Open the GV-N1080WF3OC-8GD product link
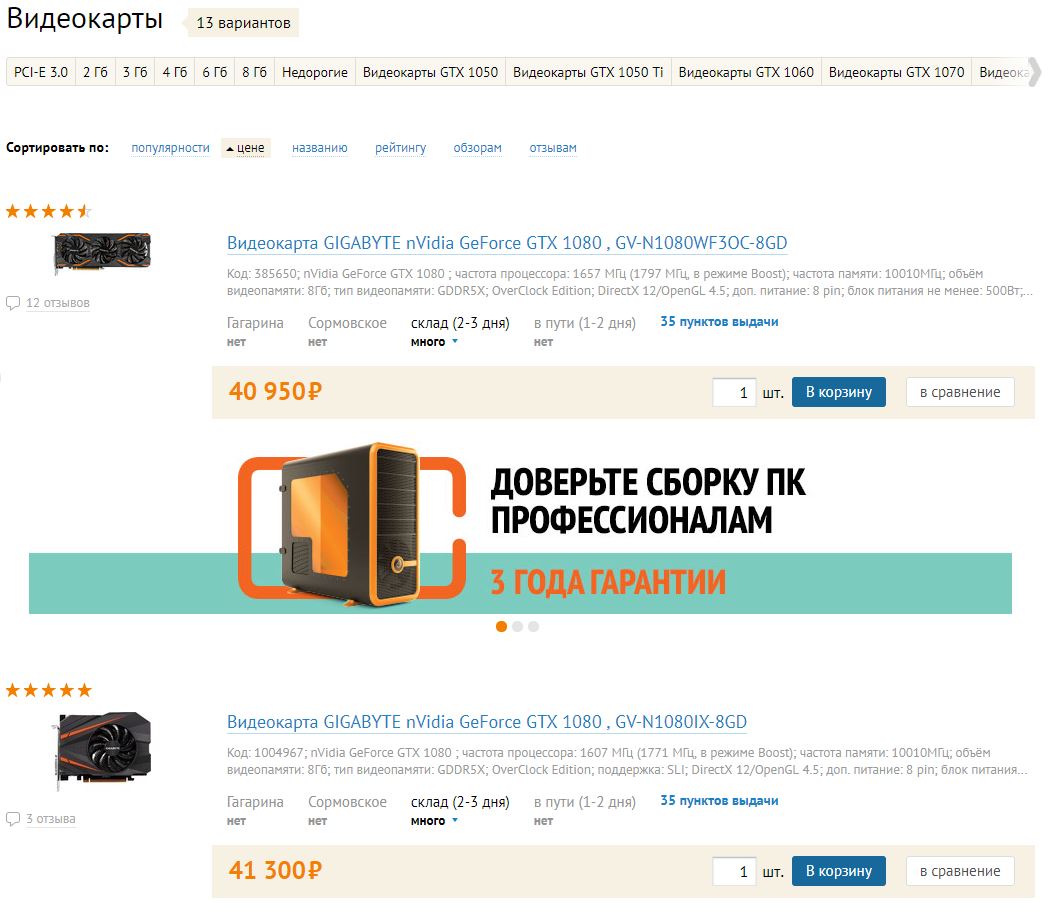Viewport: 1060px width, 915px height. click(x=507, y=243)
